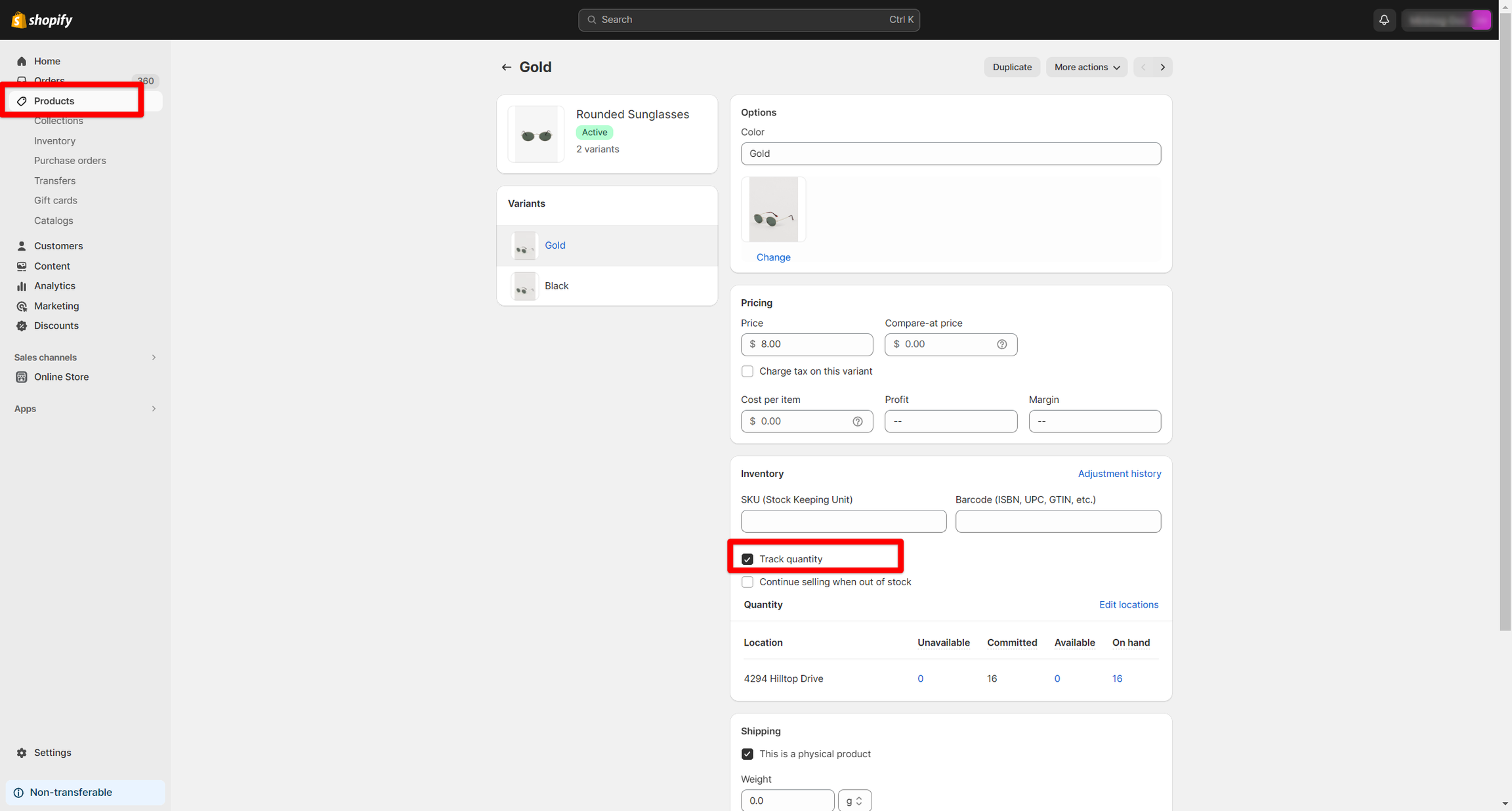The height and width of the screenshot is (811, 1512).
Task: Click the Compare-at price help icon
Action: [x=1001, y=344]
